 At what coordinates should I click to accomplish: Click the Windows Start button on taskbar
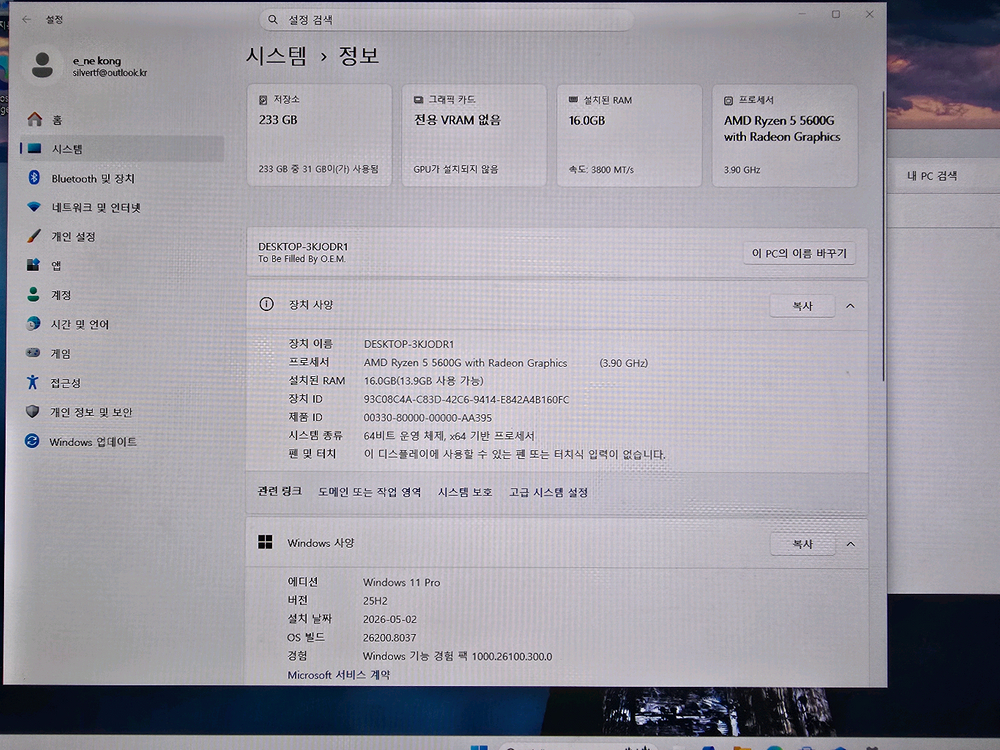[479, 747]
